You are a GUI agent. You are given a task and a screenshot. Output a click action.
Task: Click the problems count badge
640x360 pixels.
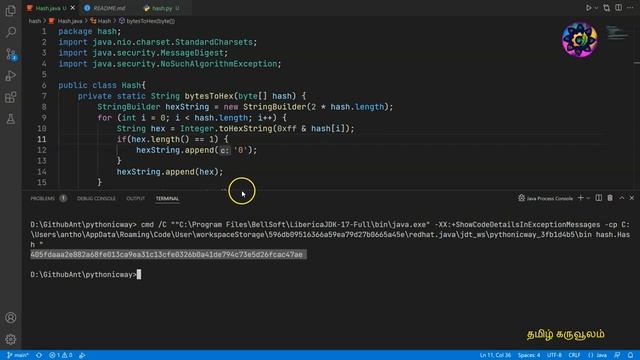(63, 198)
